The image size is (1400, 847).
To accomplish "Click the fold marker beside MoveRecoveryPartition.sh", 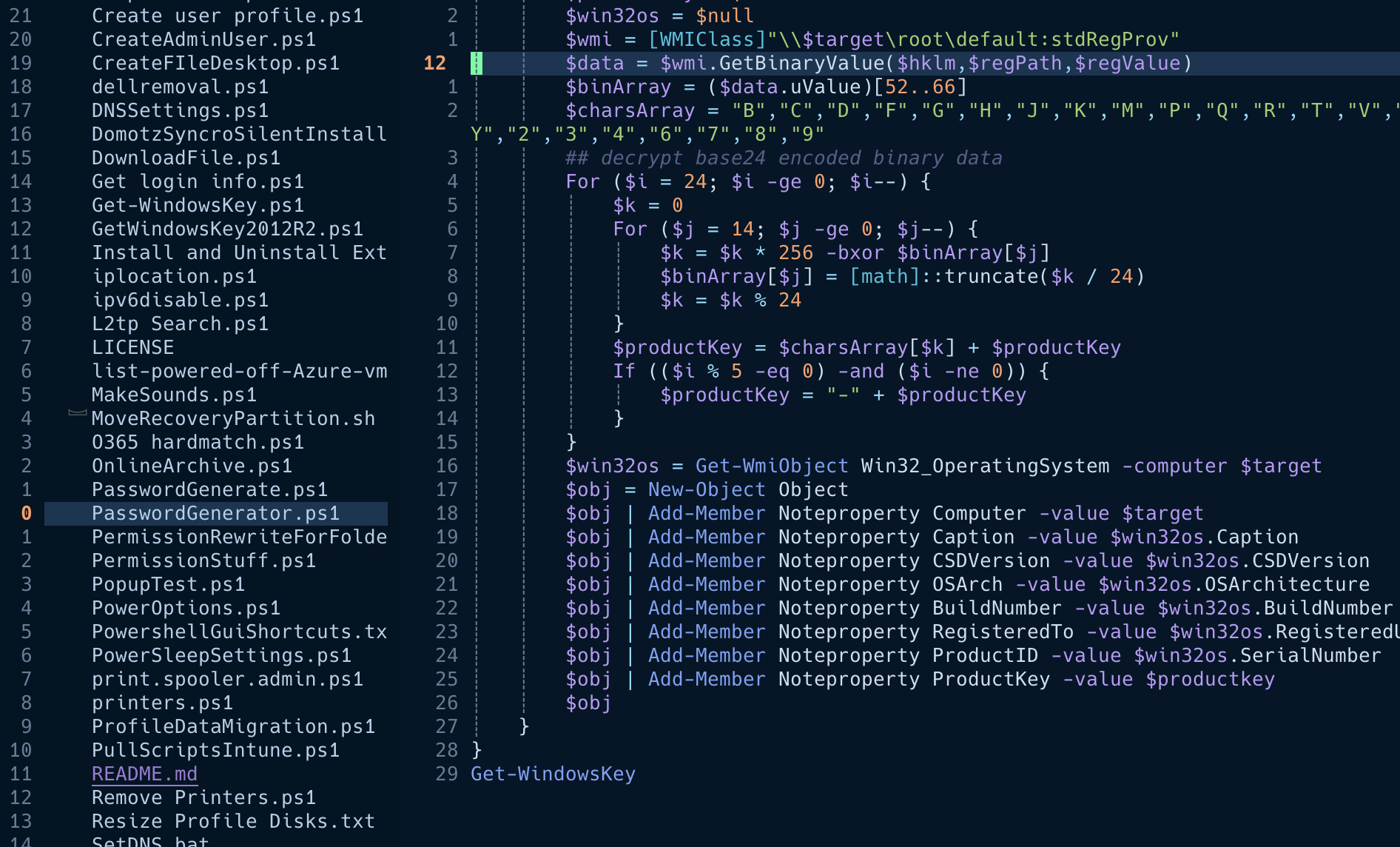I will click(x=76, y=415).
